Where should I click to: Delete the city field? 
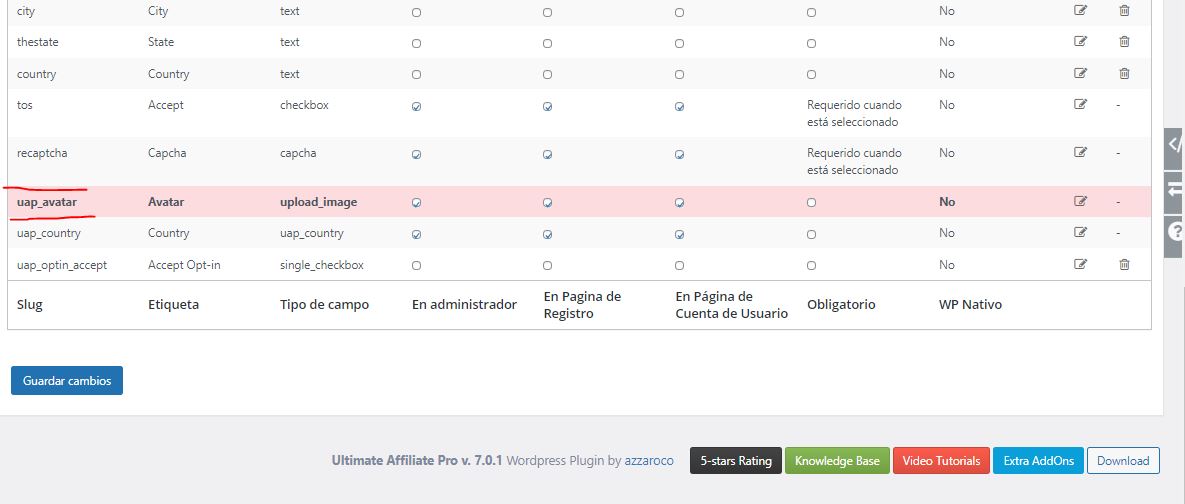click(x=1124, y=11)
